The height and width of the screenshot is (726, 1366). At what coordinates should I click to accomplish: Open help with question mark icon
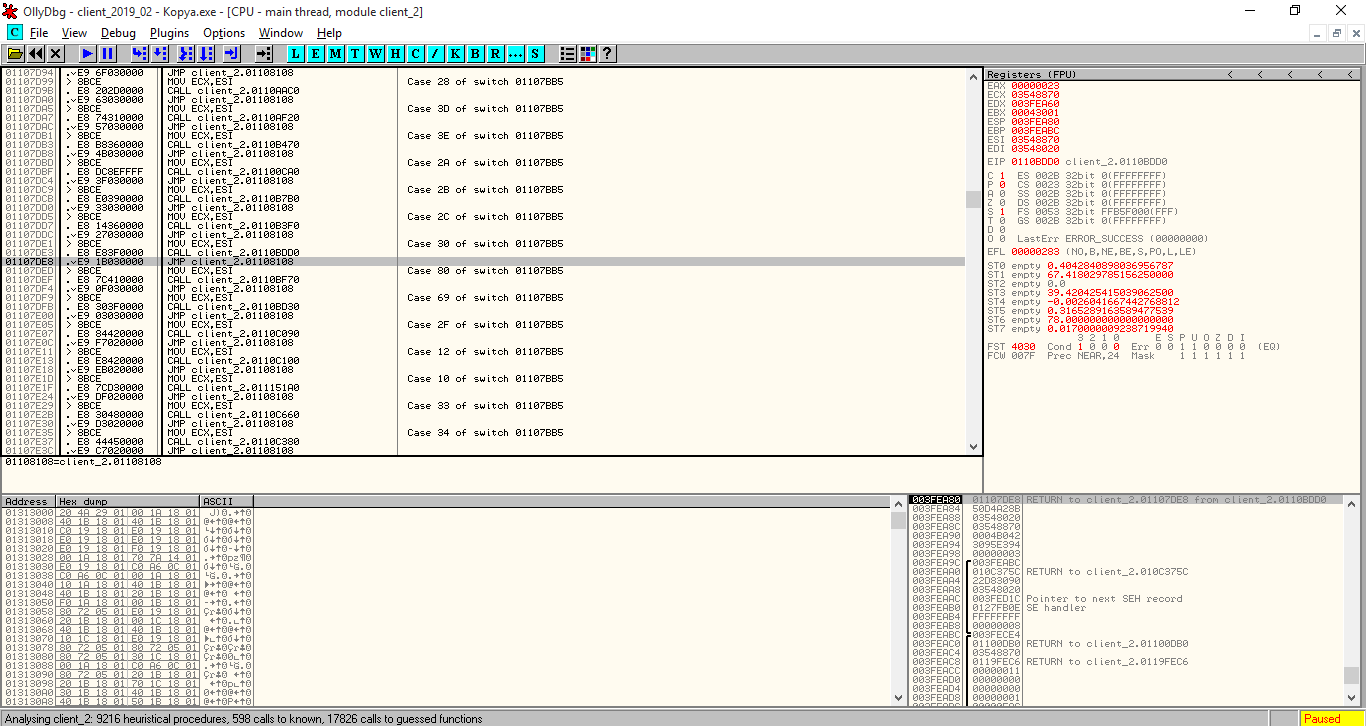pos(607,53)
